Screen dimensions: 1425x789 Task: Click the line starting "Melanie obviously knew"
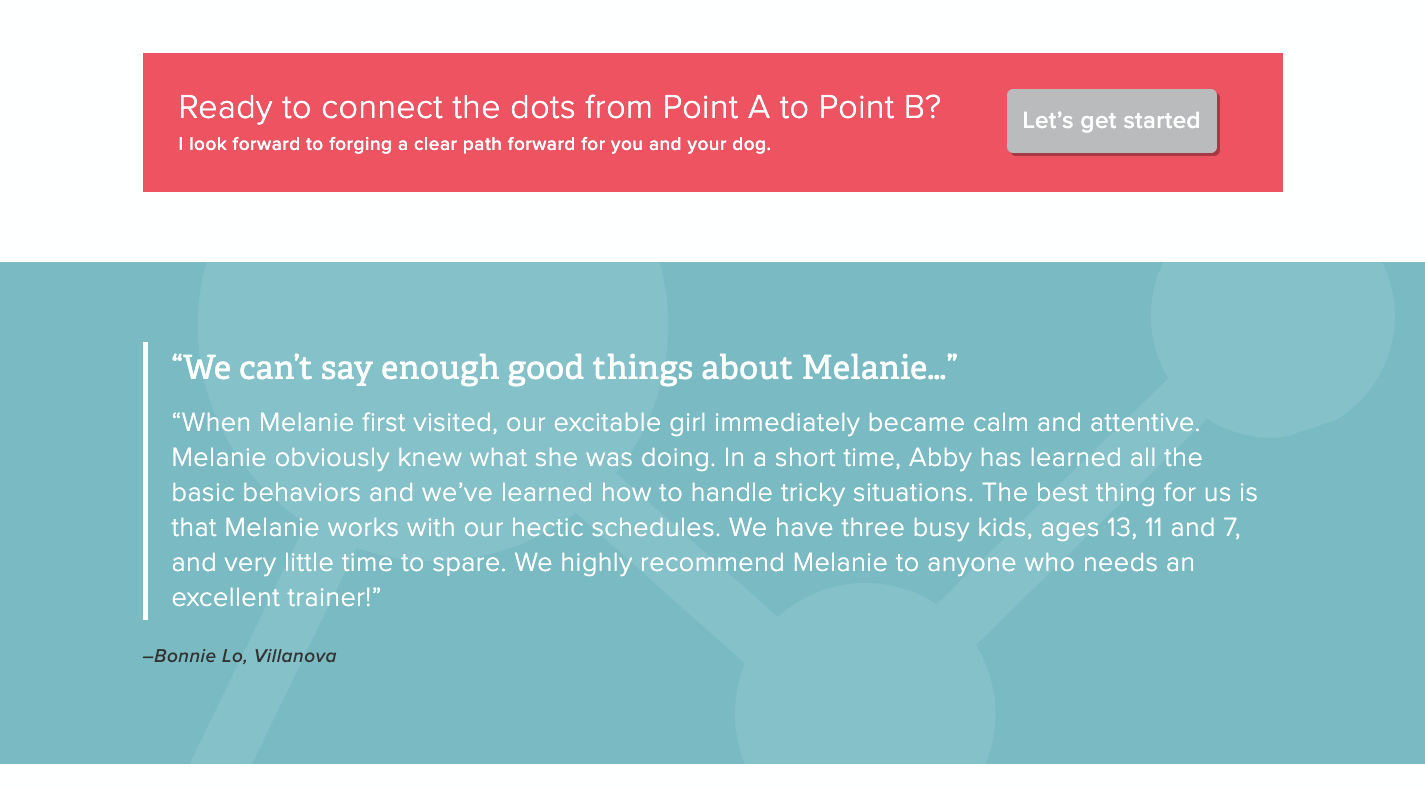point(687,458)
